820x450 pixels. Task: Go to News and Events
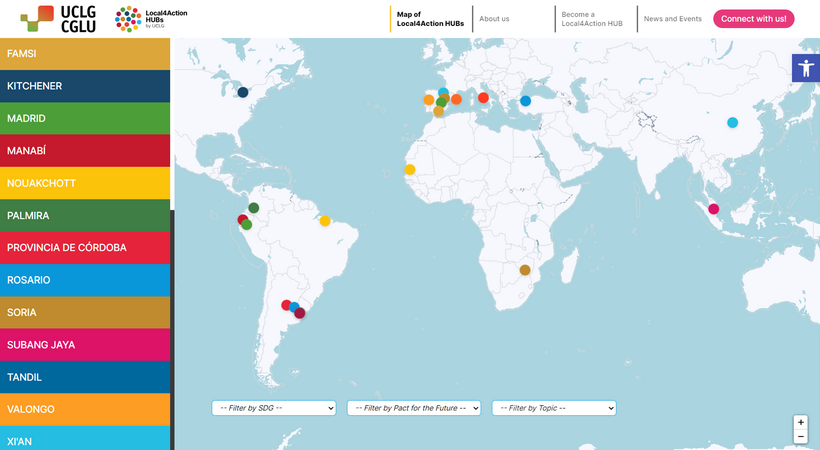[672, 19]
